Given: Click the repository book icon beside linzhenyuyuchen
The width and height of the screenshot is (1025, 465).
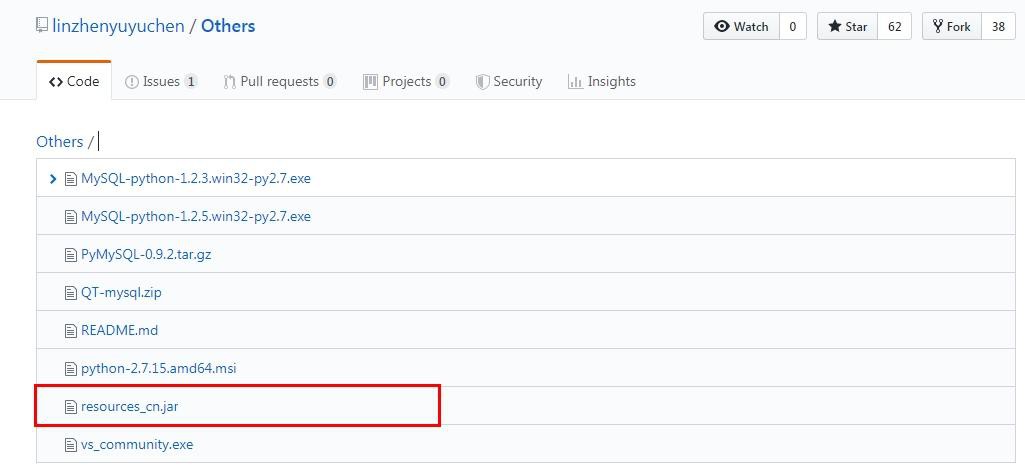Looking at the screenshot, I should tap(42, 26).
